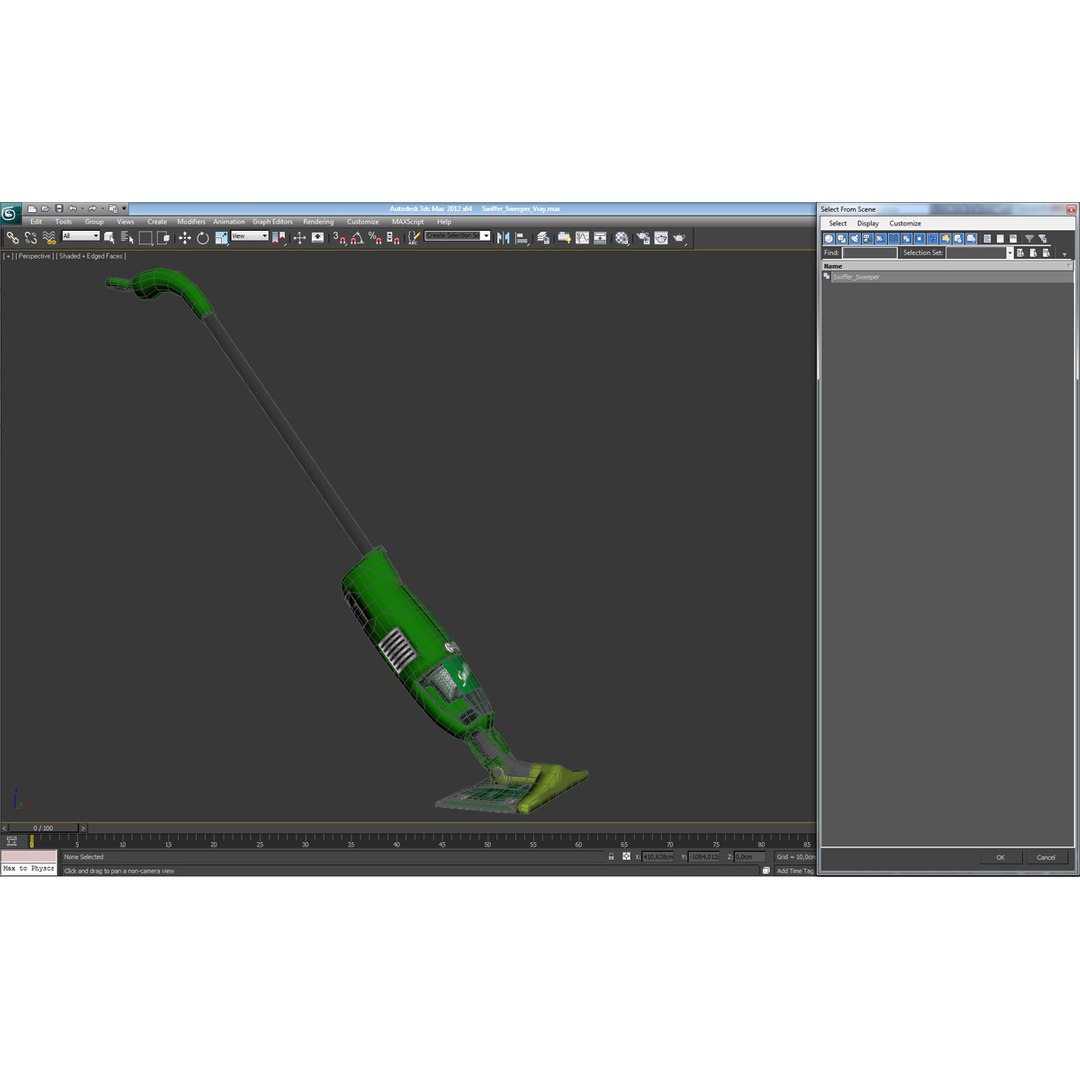Click Shaded + Edged Faces label

point(91,256)
